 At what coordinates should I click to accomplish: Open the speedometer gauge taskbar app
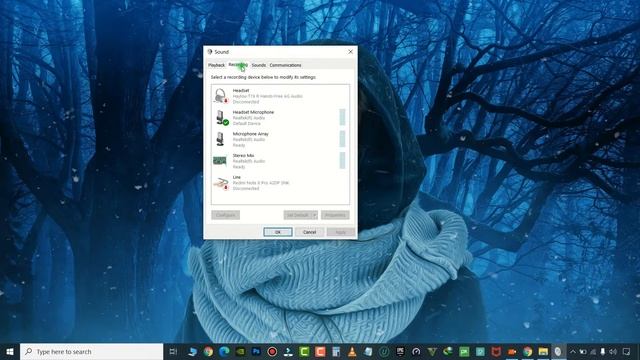point(416,351)
